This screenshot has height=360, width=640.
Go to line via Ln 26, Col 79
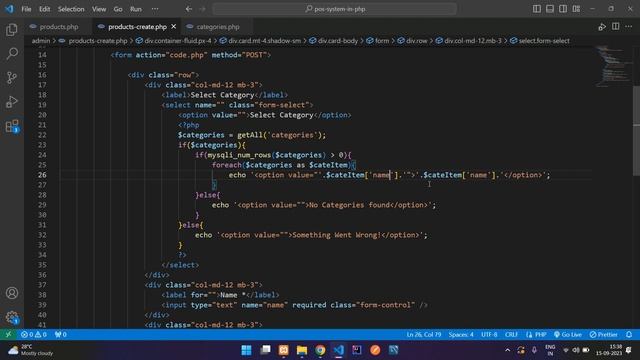point(424,334)
